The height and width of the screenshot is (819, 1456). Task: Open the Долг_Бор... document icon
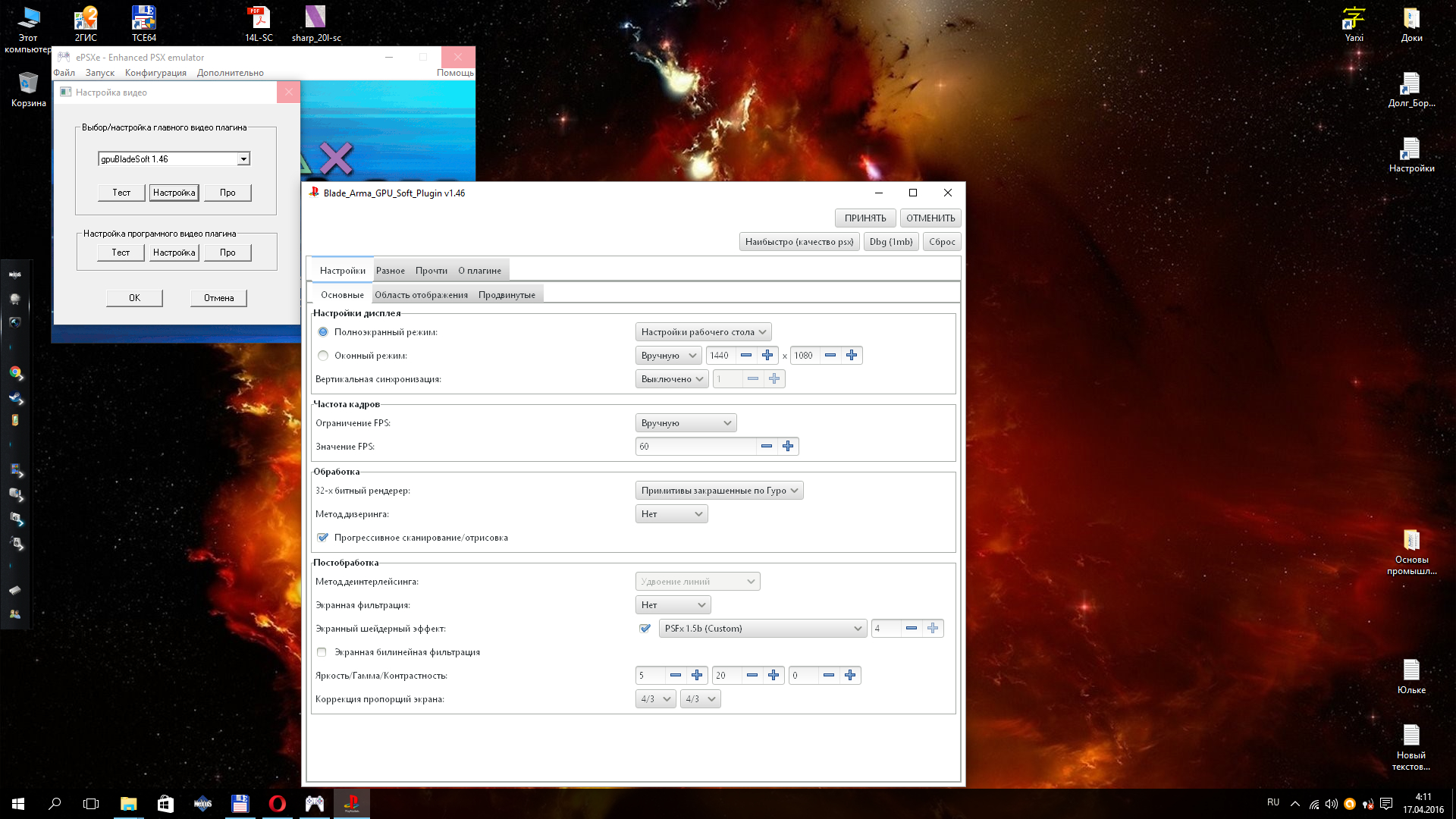pos(1411,89)
